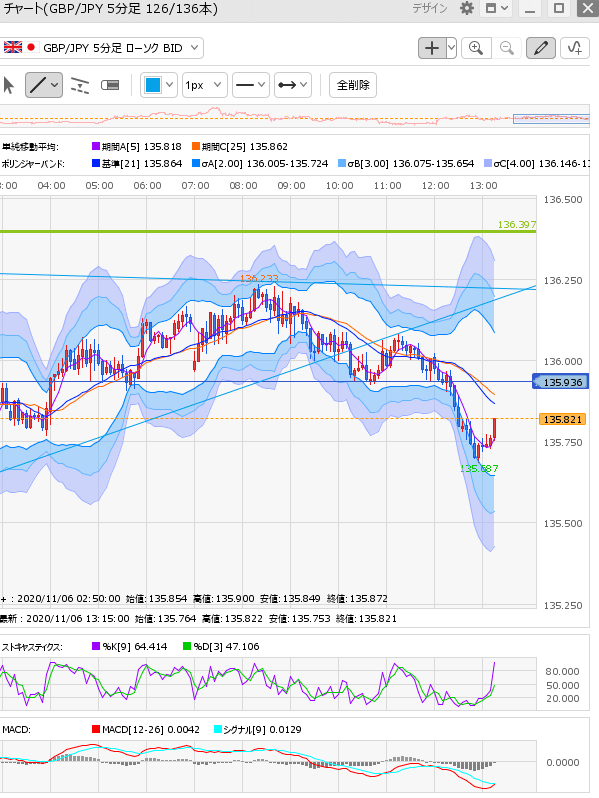Click the window layout icon in title bar
The image size is (599, 798).
click(491, 8)
